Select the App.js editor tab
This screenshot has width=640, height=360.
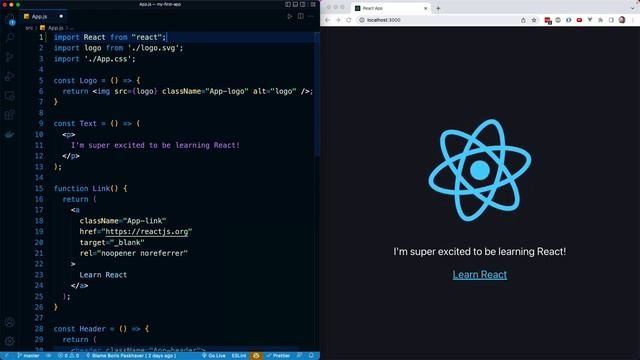[43, 16]
